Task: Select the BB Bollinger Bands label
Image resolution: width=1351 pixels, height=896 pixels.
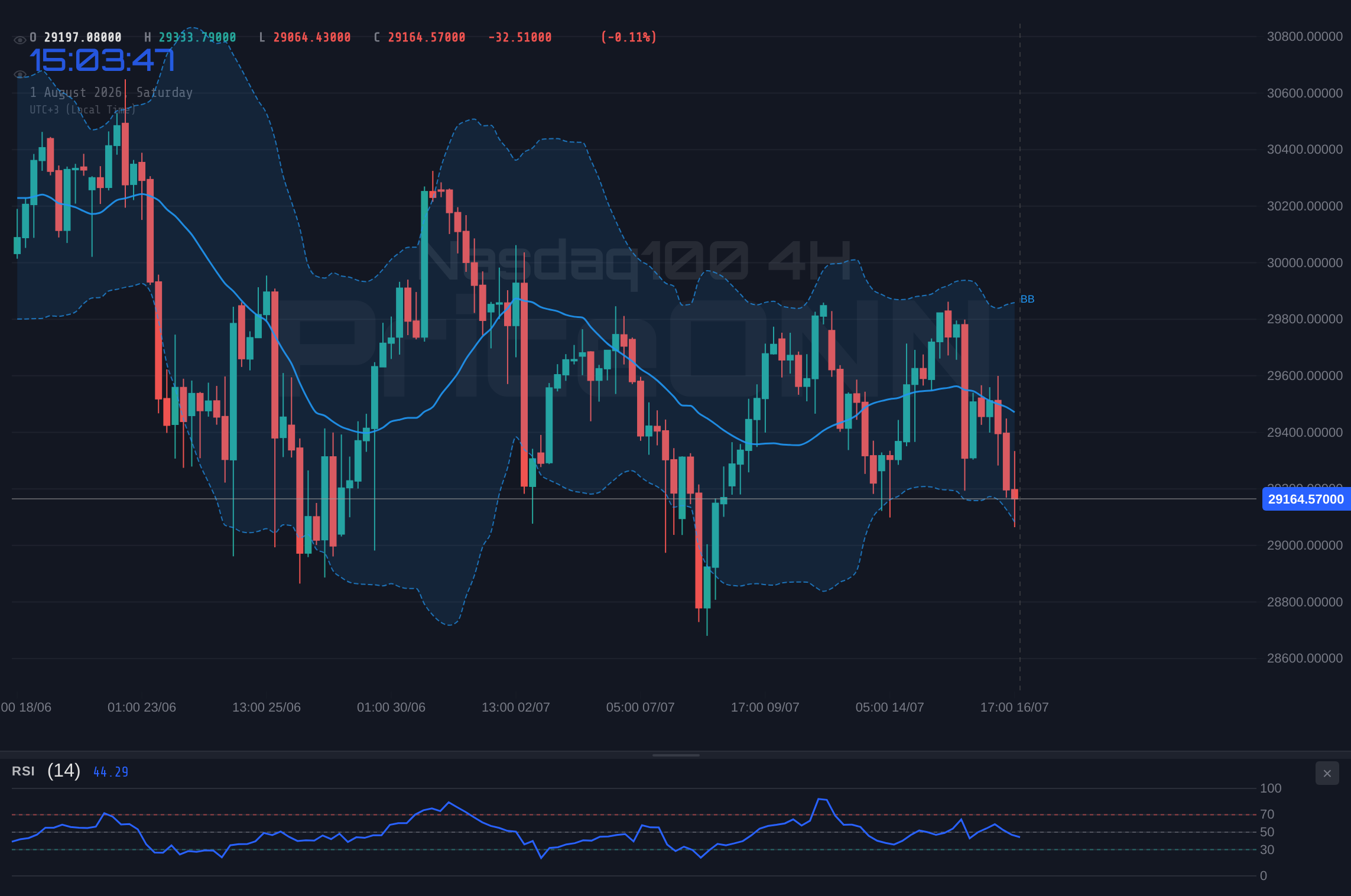Action: pos(1027,299)
